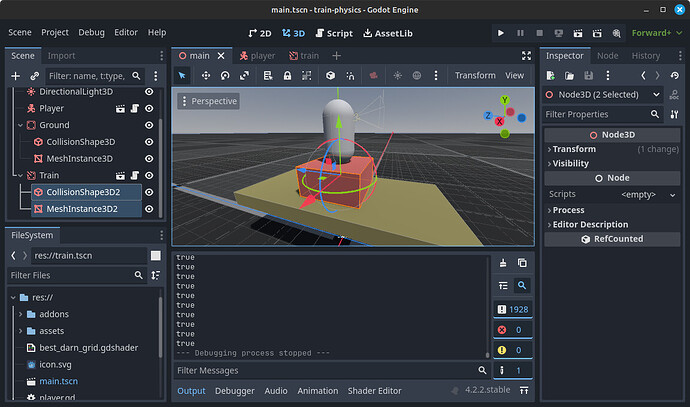Toggle collapse of duplicate output messages
Image resolution: width=690 pixels, height=407 pixels.
[x=503, y=286]
